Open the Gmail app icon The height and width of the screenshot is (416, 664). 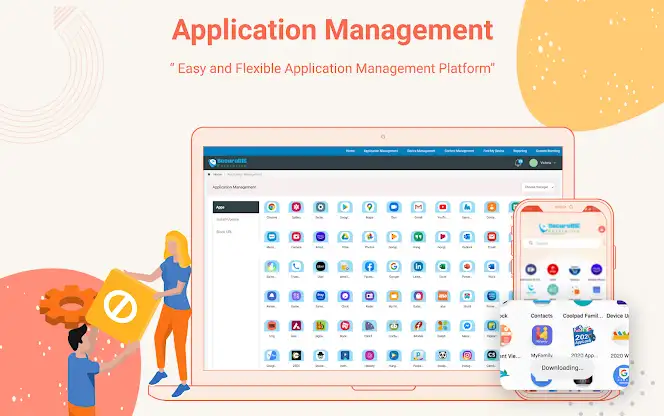[x=418, y=207]
